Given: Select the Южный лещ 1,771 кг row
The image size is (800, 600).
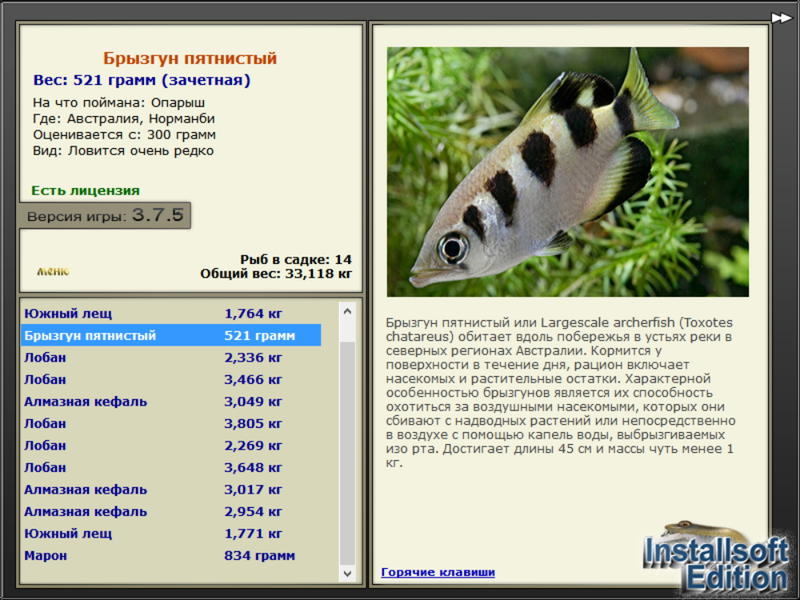Looking at the screenshot, I should (x=171, y=533).
